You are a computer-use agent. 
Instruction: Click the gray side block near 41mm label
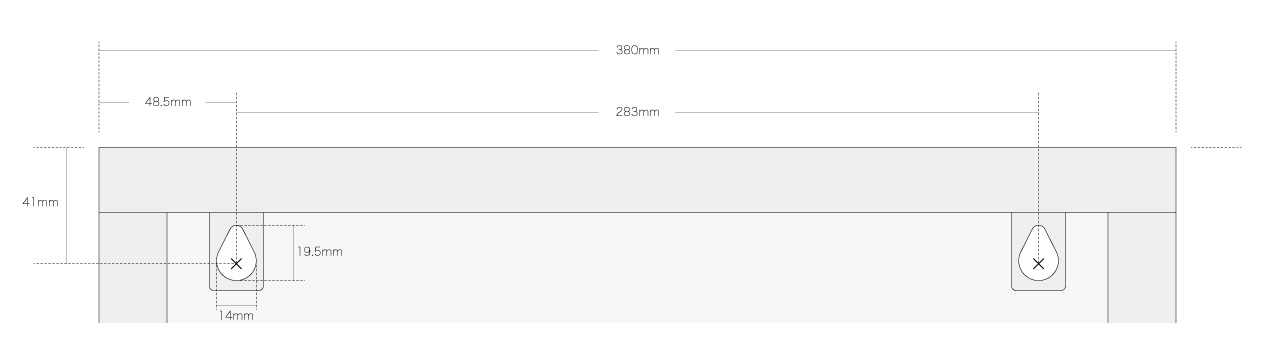click(x=133, y=268)
